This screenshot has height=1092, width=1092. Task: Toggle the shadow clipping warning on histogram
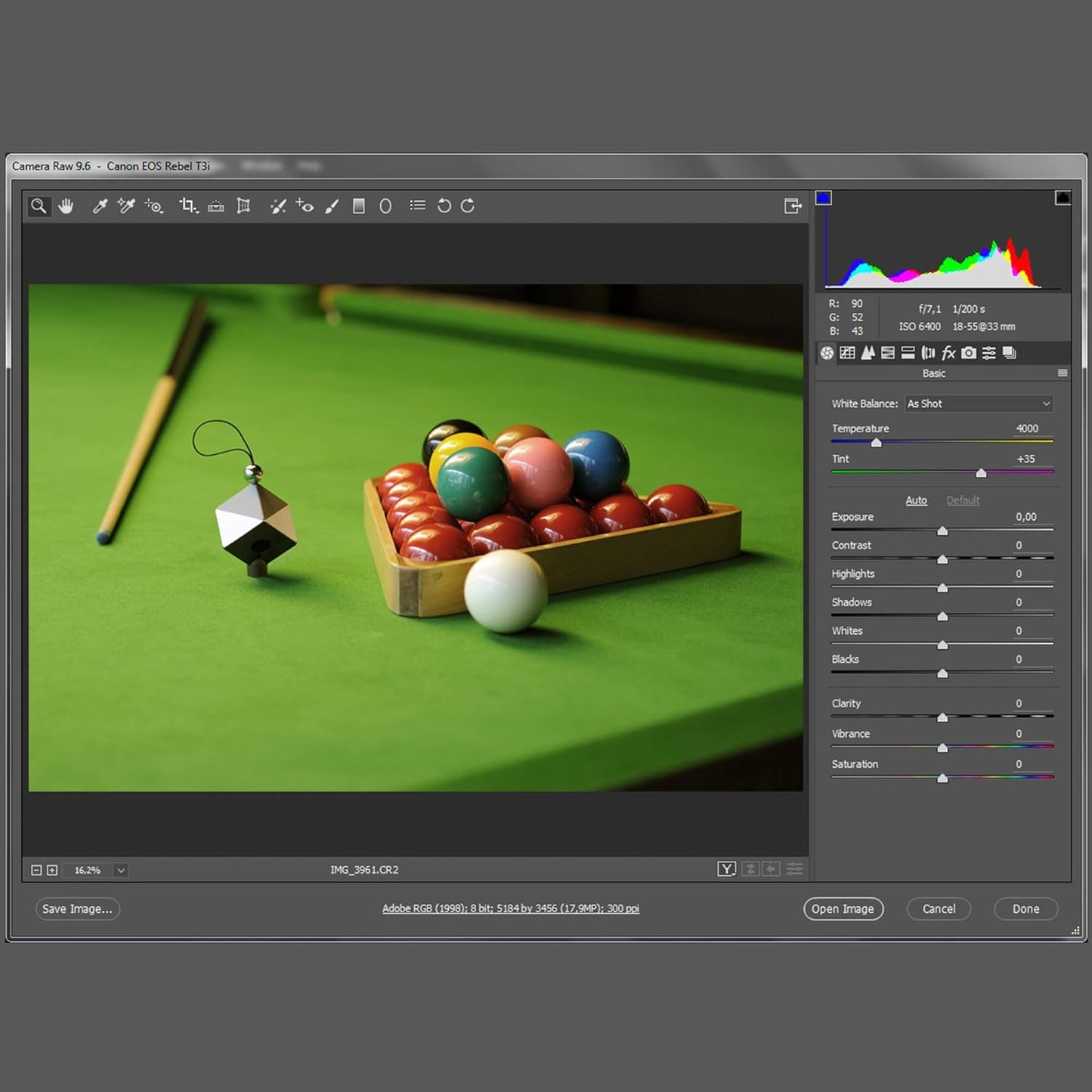pyautogui.click(x=824, y=197)
